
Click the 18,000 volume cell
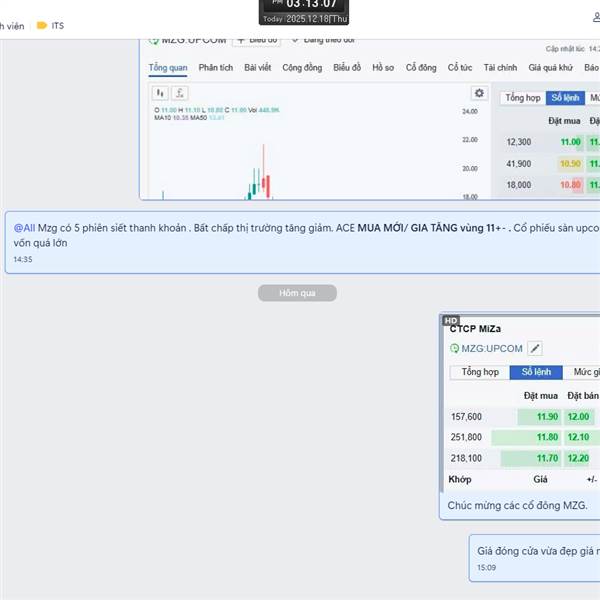(518, 185)
